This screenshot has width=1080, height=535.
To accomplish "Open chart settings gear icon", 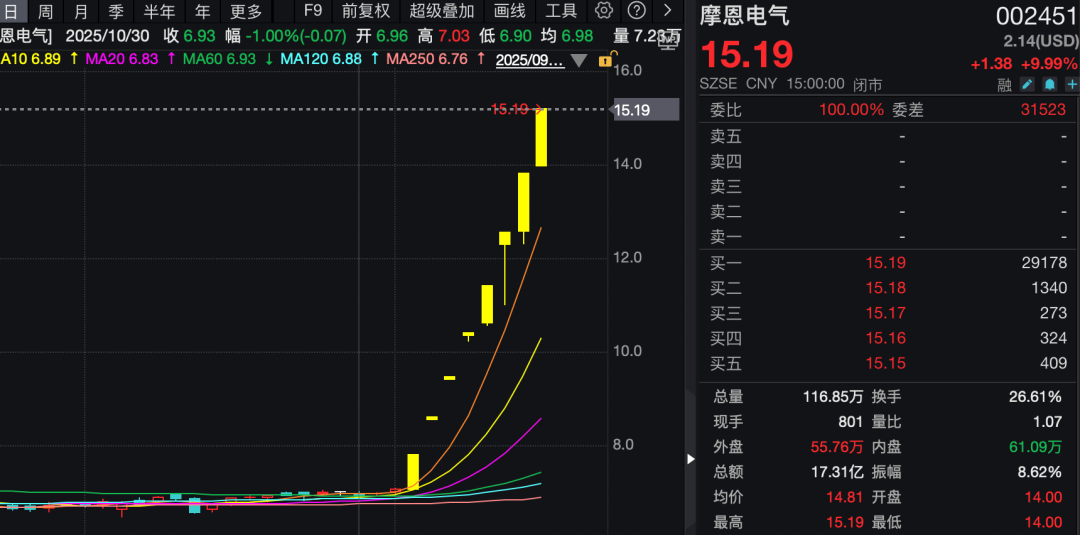I will coord(604,11).
